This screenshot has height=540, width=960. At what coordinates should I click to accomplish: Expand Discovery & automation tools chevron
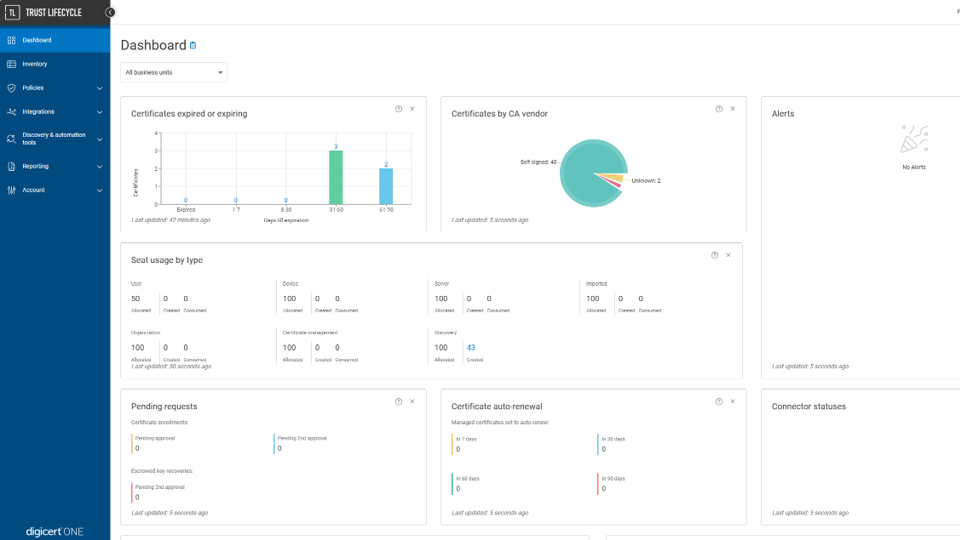point(100,140)
